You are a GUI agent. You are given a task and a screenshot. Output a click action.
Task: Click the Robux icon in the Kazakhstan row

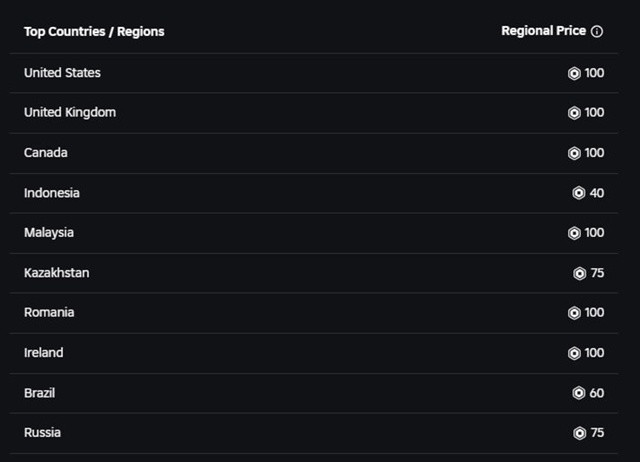[580, 273]
